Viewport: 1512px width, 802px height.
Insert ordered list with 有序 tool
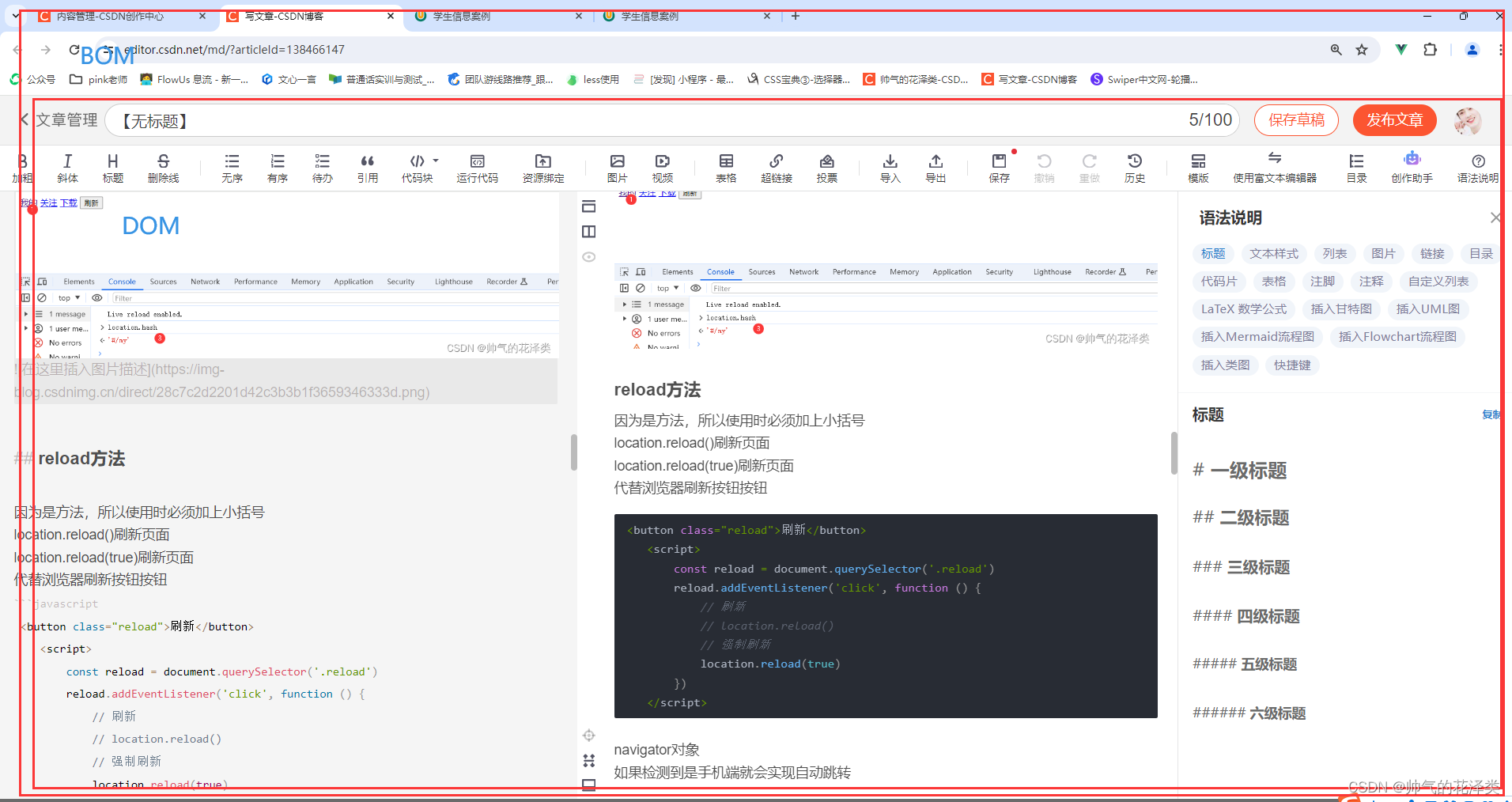click(x=278, y=168)
